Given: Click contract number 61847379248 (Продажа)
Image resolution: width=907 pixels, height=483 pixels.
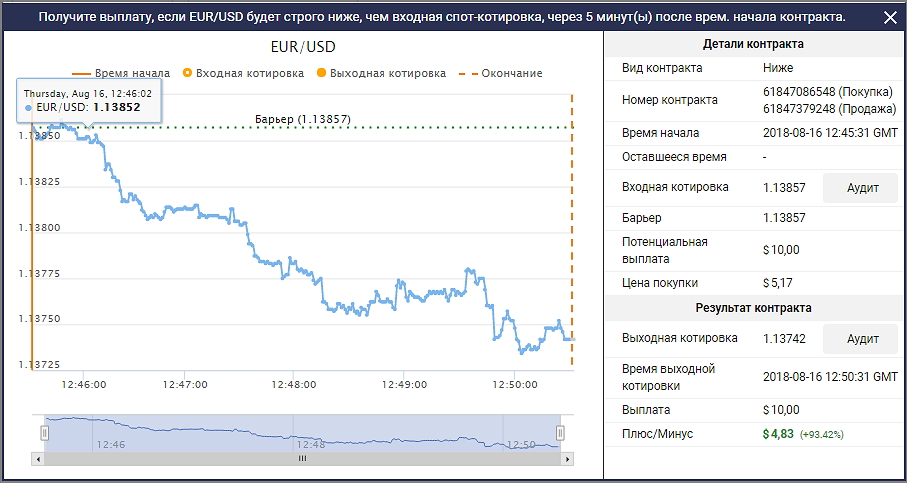Looking at the screenshot, I should click(829, 108).
